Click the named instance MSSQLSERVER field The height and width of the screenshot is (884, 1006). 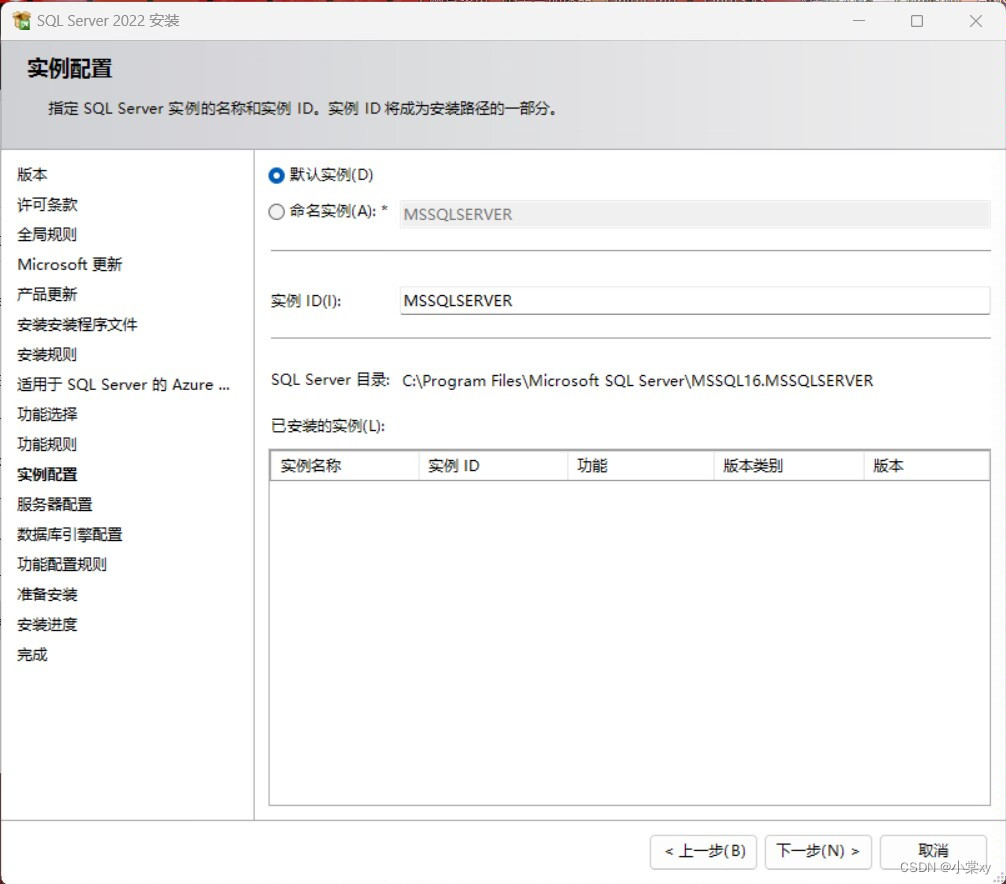point(694,214)
